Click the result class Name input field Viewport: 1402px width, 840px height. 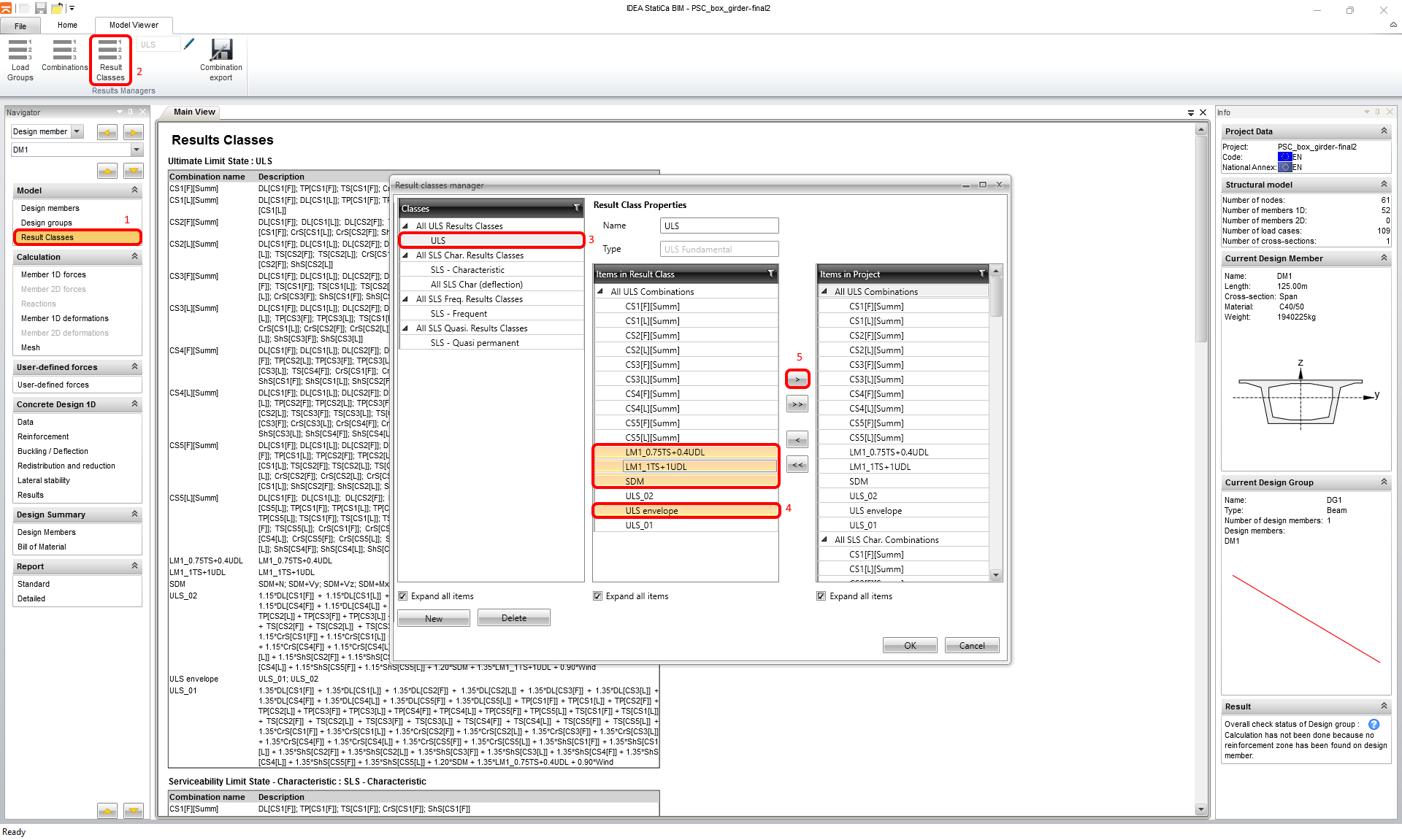point(719,226)
